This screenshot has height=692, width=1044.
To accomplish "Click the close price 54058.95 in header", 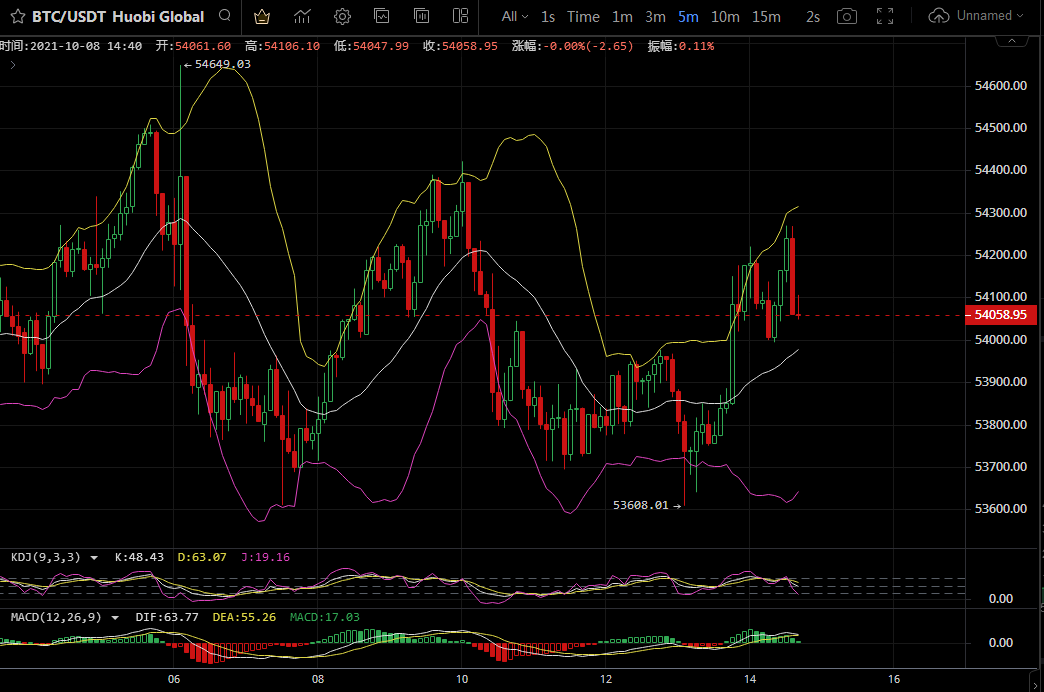I will [x=469, y=46].
